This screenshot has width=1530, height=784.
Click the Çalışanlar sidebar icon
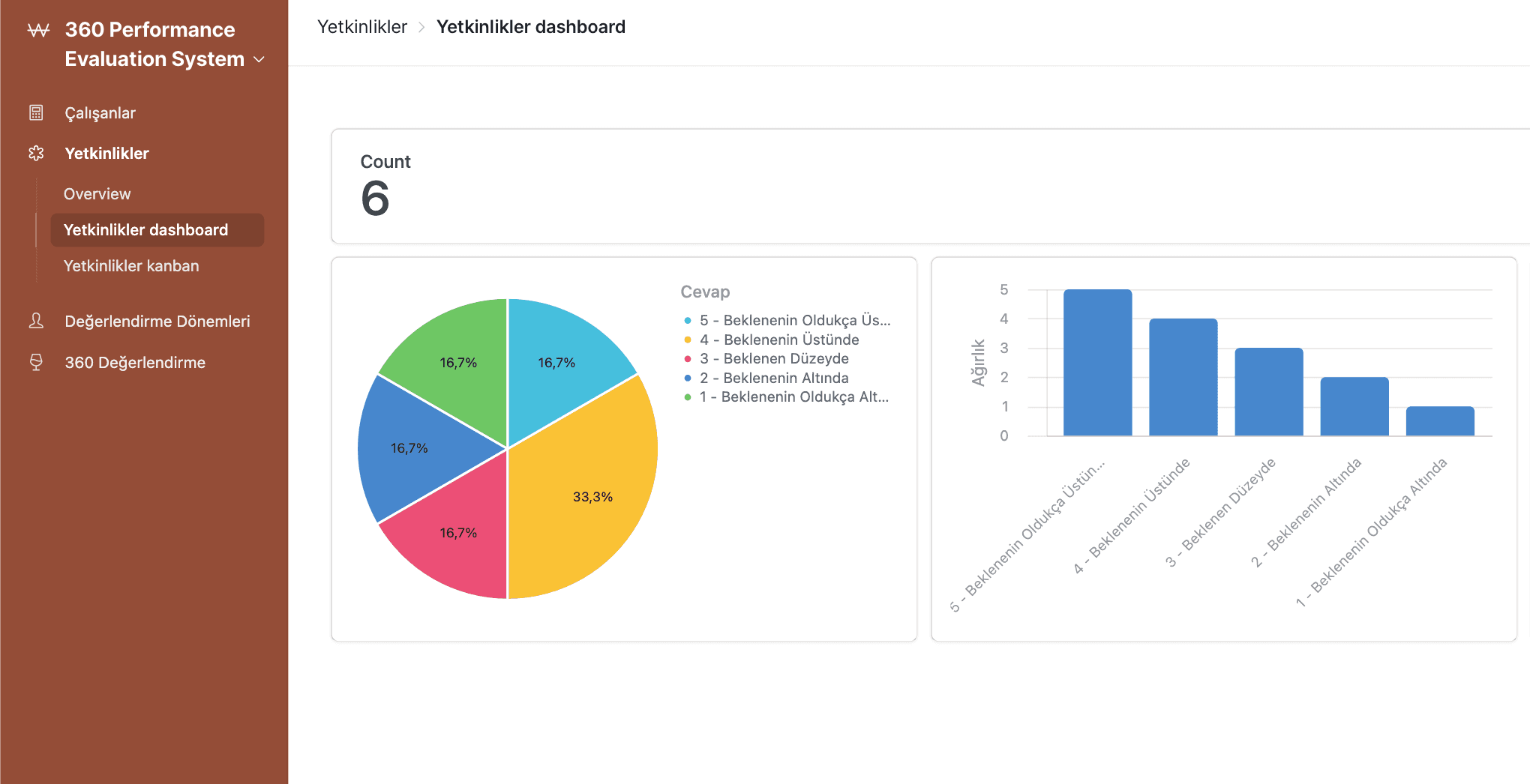tap(36, 112)
